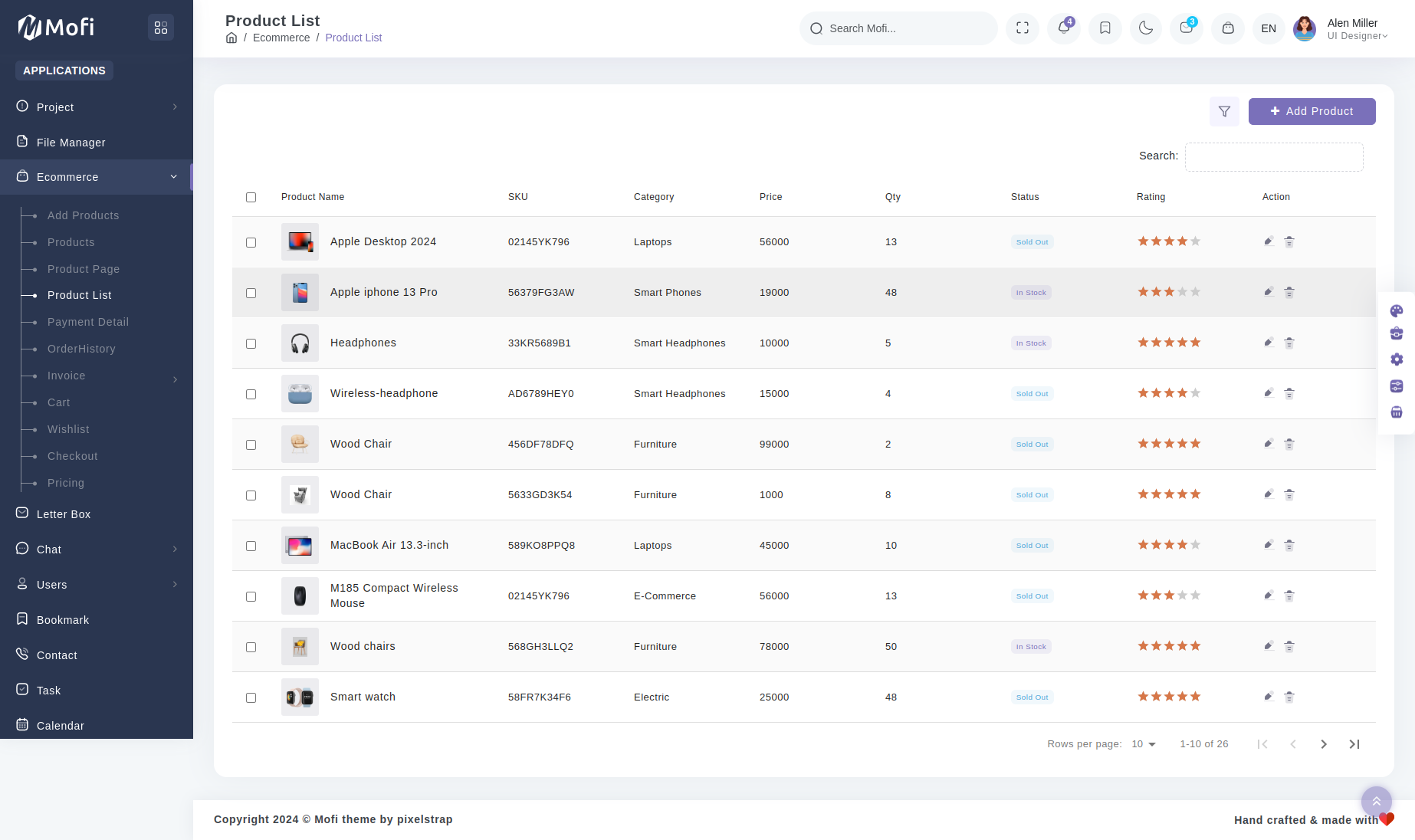Open the notifications bell
Viewport: 1415px width, 840px height.
coord(1064,28)
